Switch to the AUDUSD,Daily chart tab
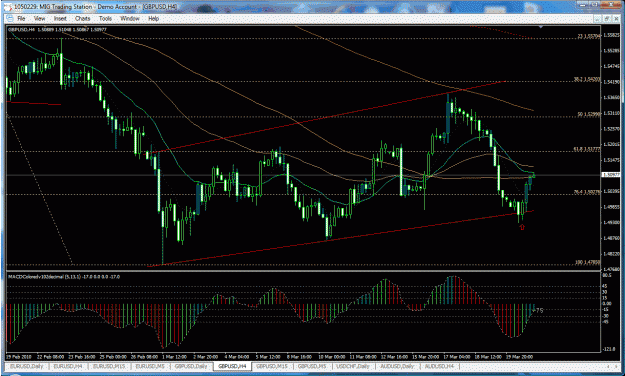Viewport: 625px width, 376px height. (397, 366)
